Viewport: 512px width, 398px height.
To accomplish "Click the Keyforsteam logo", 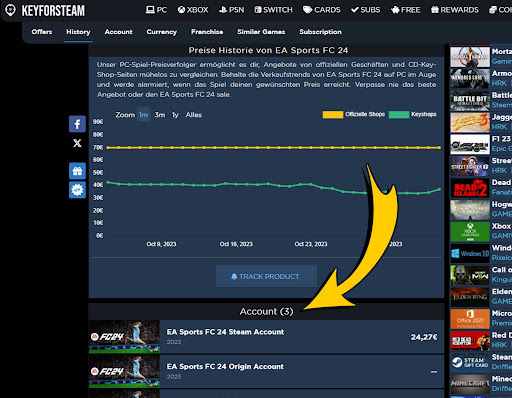I will [45, 10].
